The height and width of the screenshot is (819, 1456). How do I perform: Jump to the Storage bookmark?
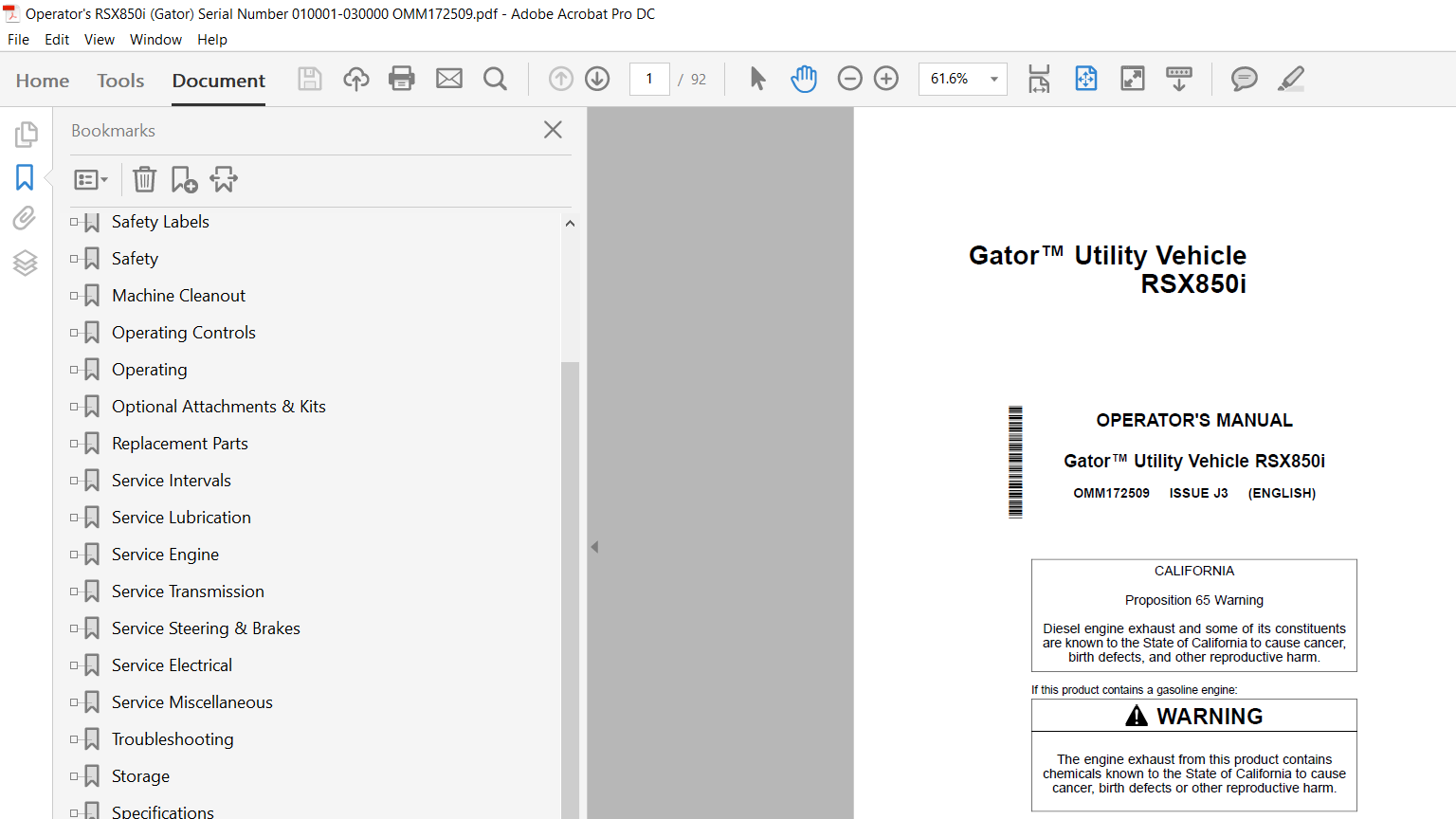coord(140,776)
